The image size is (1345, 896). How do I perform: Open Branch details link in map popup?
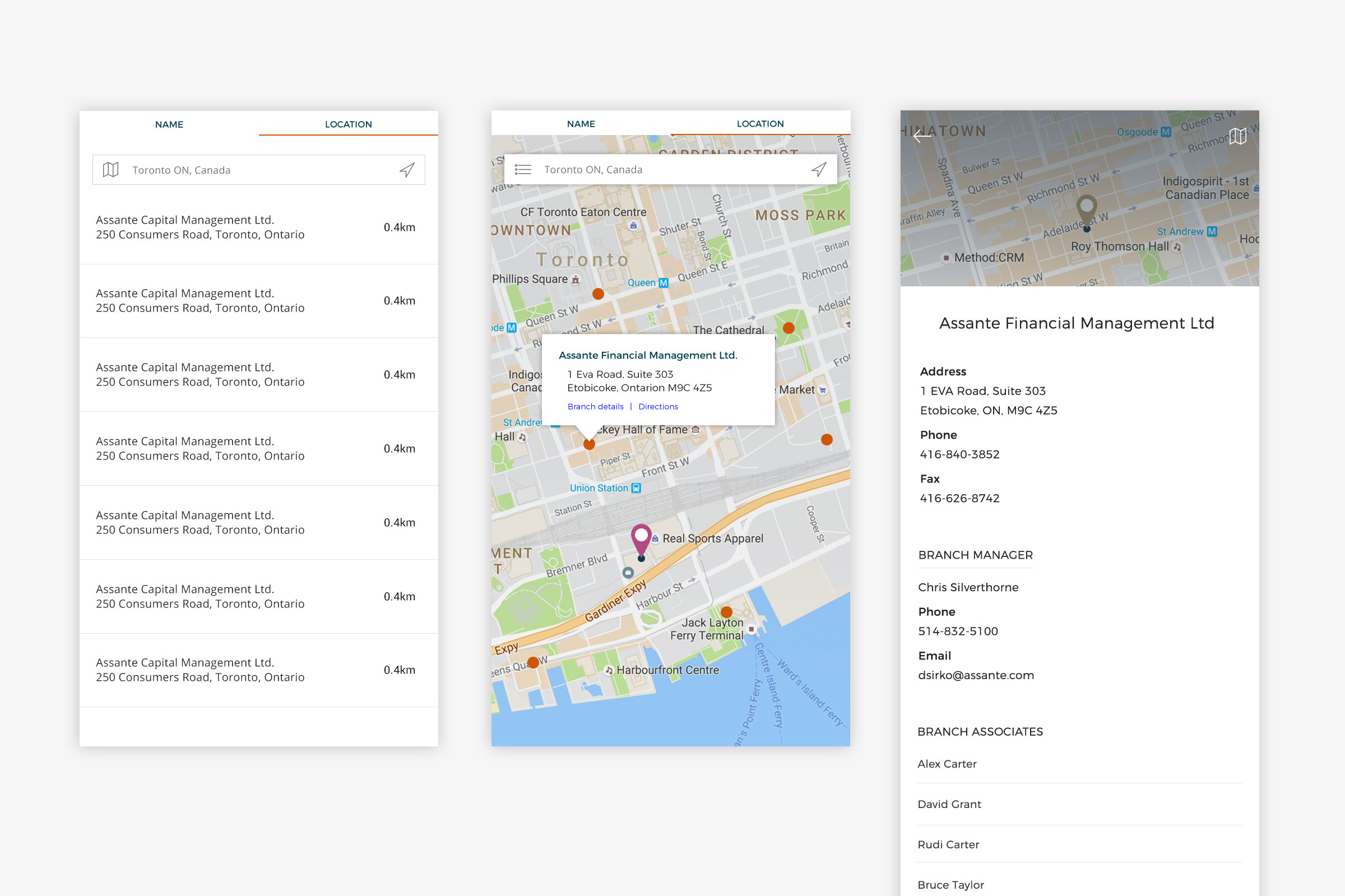595,406
